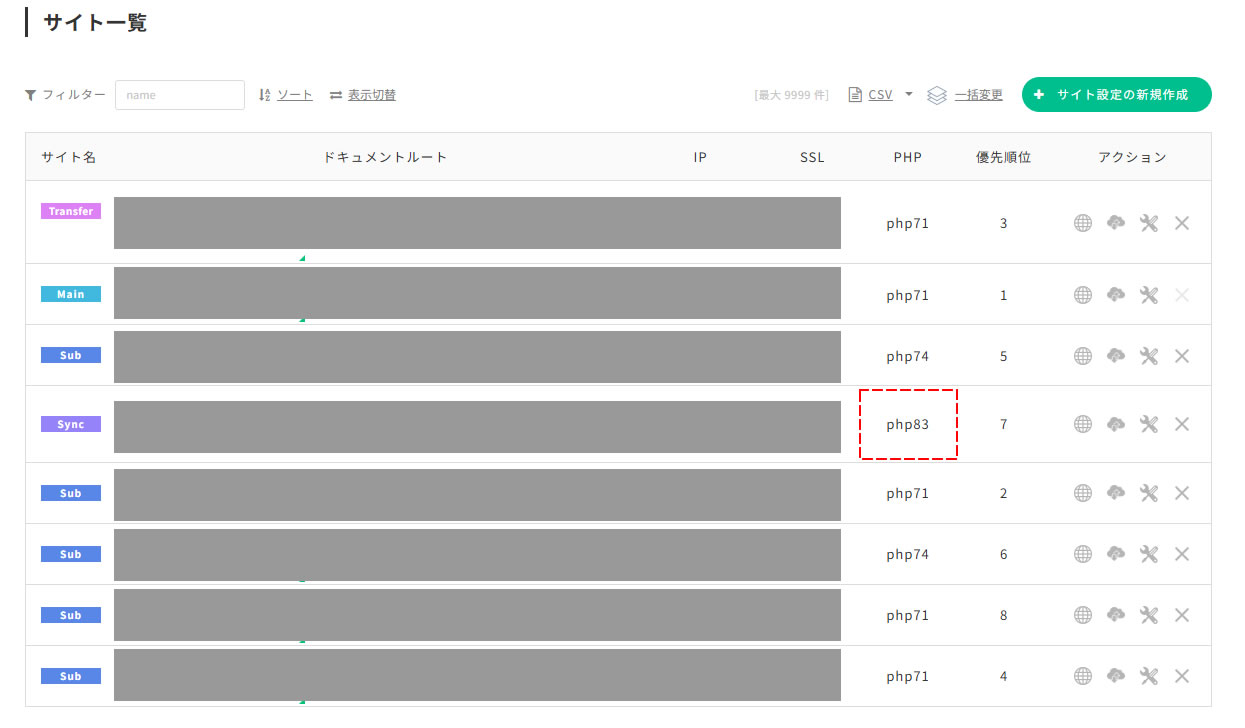The height and width of the screenshot is (728, 1245).
Task: Open tools icon in priority 6 row
Action: pyautogui.click(x=1149, y=554)
